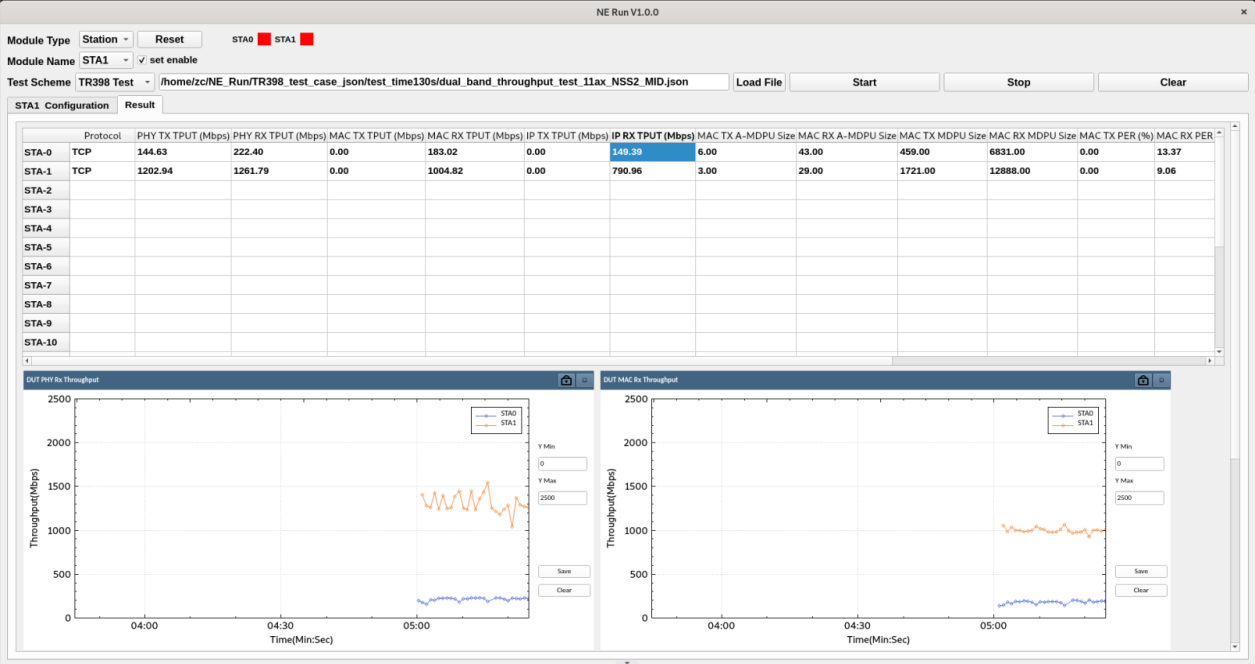Click the Reset button

(169, 40)
